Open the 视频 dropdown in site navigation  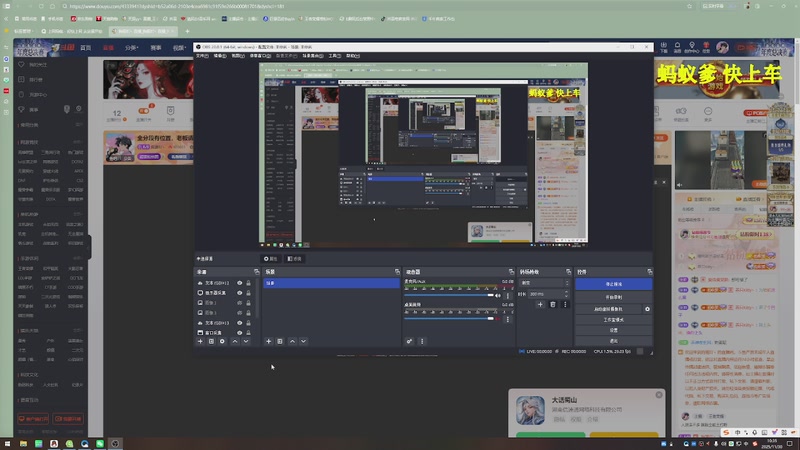(181, 47)
